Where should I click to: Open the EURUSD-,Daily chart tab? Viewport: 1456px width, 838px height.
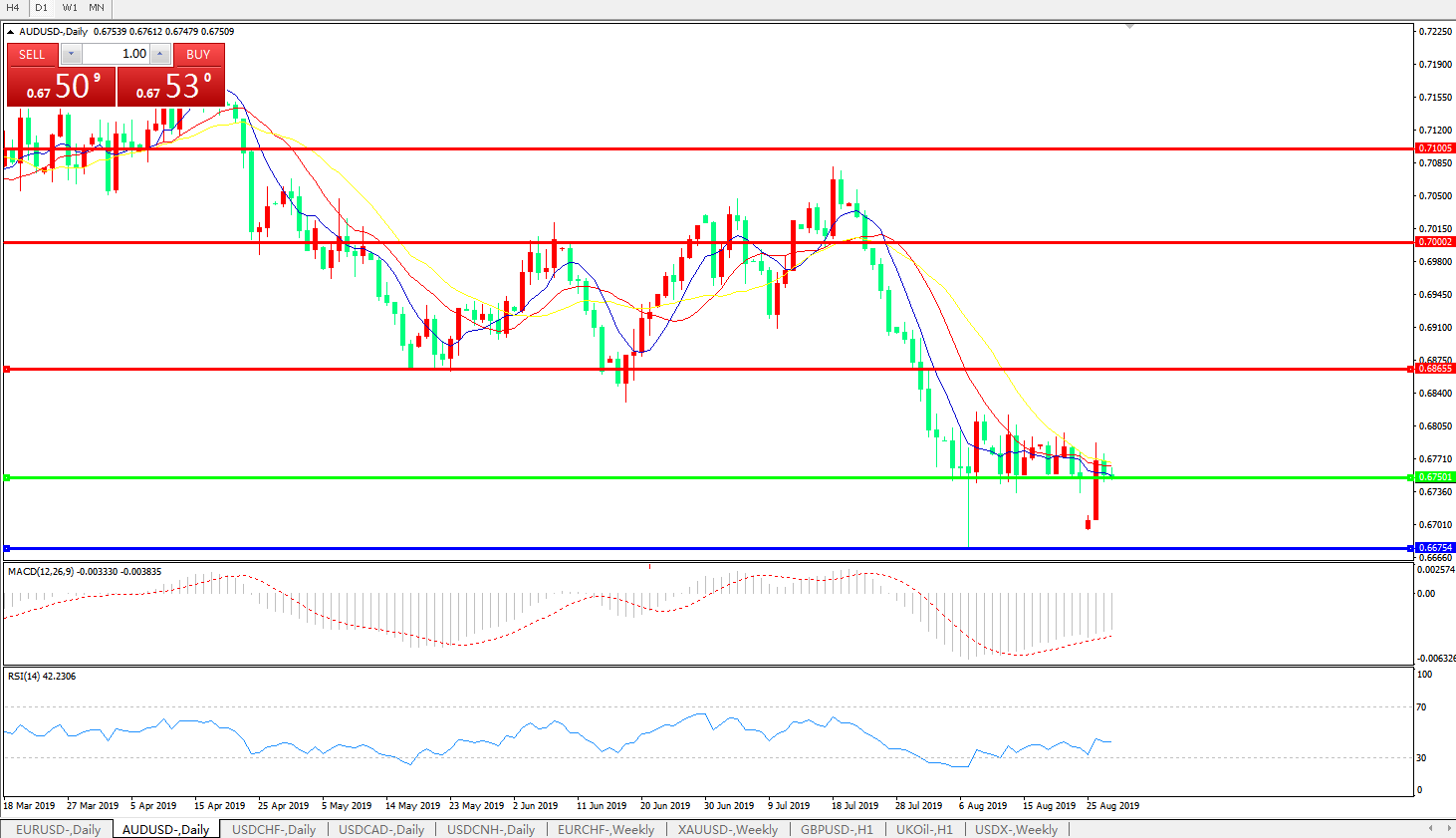(x=58, y=829)
